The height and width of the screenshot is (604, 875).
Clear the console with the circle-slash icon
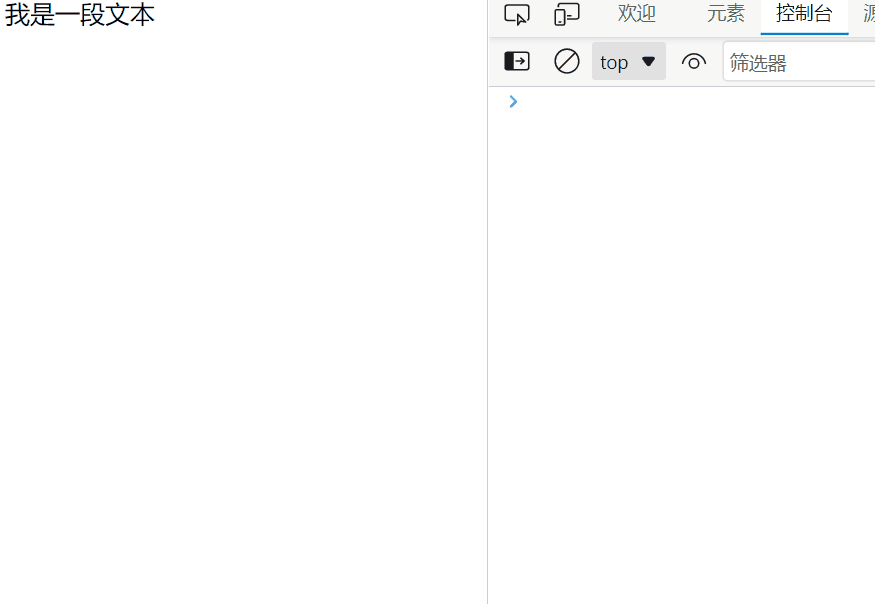pyautogui.click(x=566, y=61)
